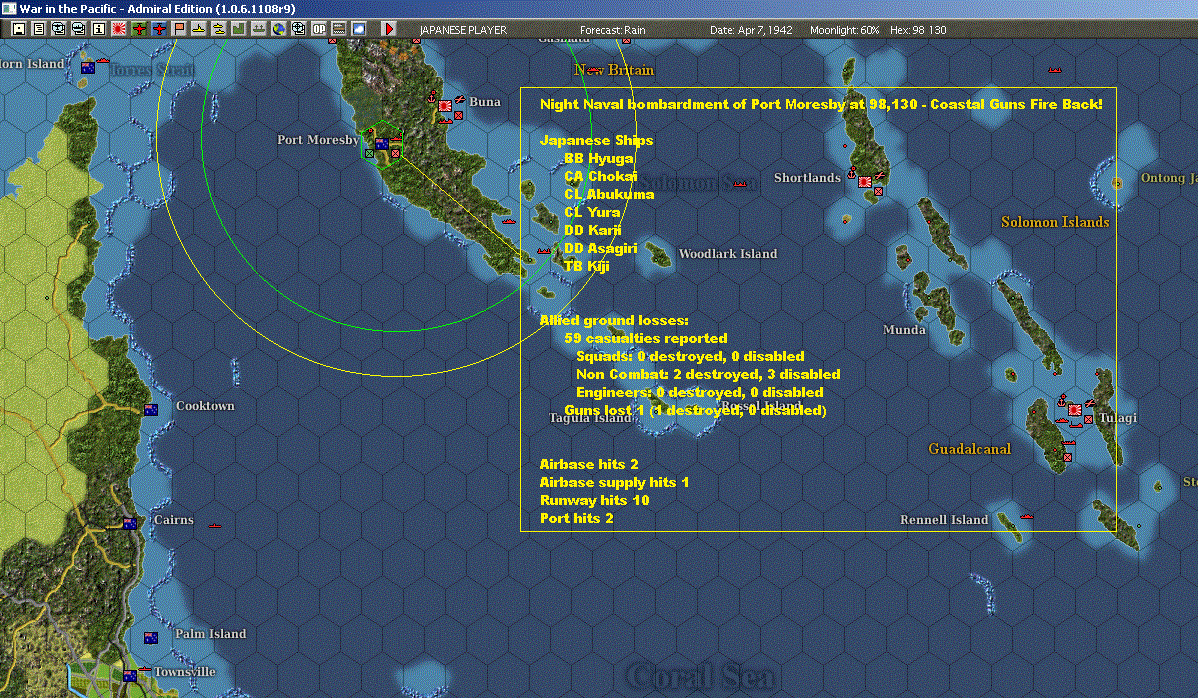Screen dimensions: 1198x698
Task: Select the Australian flag at Cooktown
Action: pos(151,409)
